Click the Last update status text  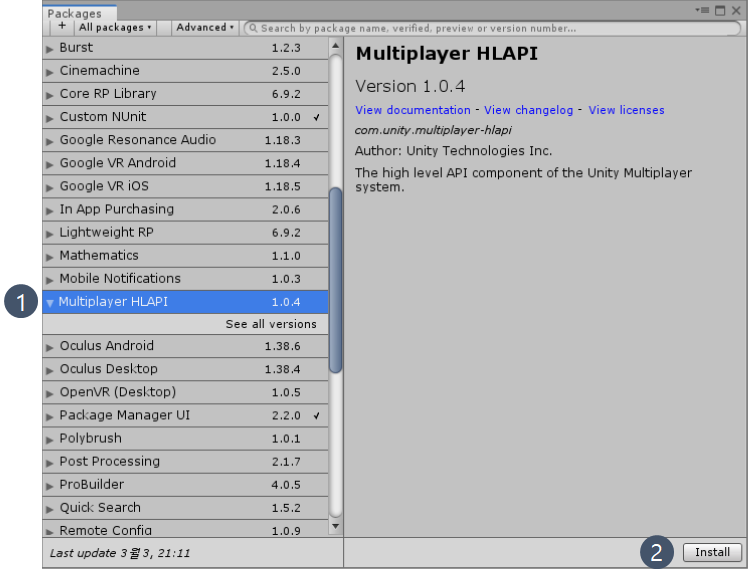[120, 553]
